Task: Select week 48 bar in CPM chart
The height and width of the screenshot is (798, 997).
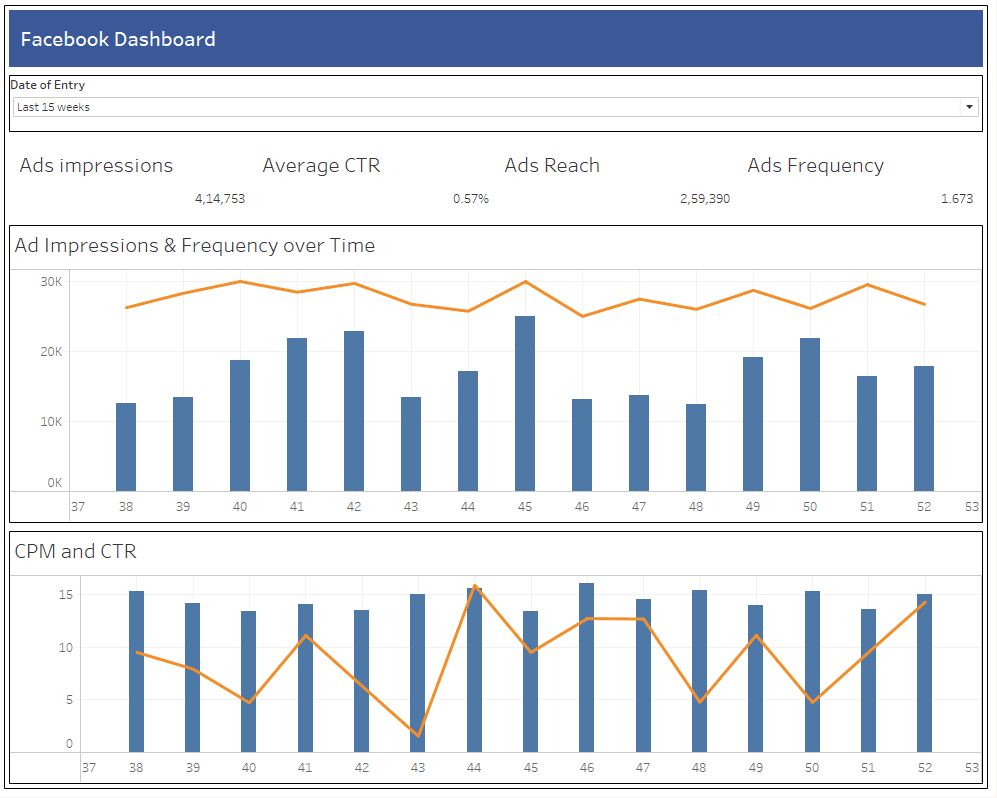Action: tap(699, 671)
